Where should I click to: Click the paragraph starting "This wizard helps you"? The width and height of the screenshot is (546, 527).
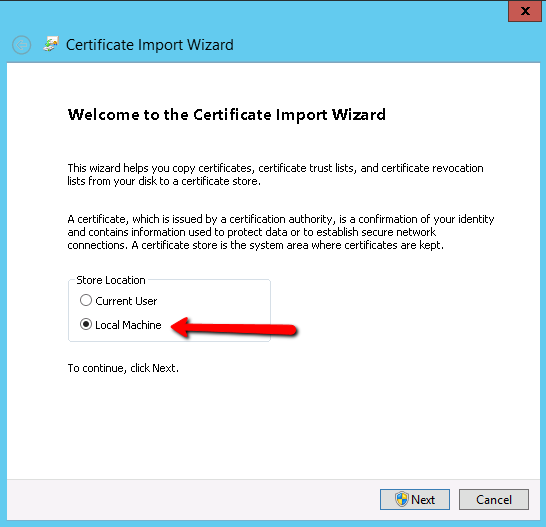[x=275, y=175]
